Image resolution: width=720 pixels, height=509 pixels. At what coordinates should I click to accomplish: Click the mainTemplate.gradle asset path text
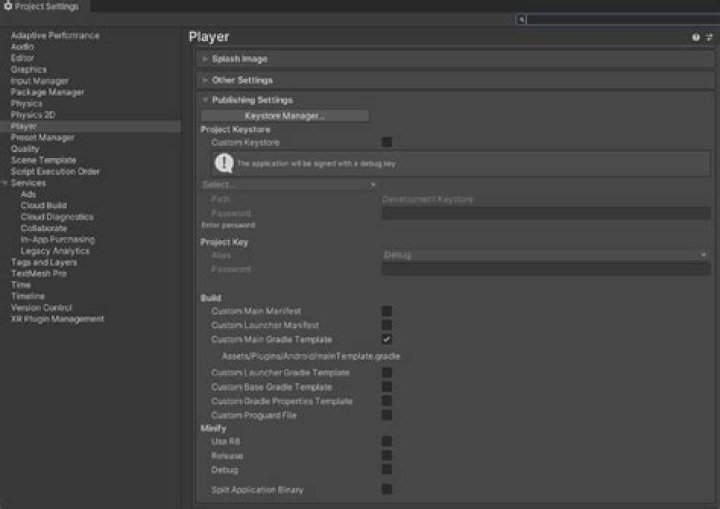coord(311,356)
